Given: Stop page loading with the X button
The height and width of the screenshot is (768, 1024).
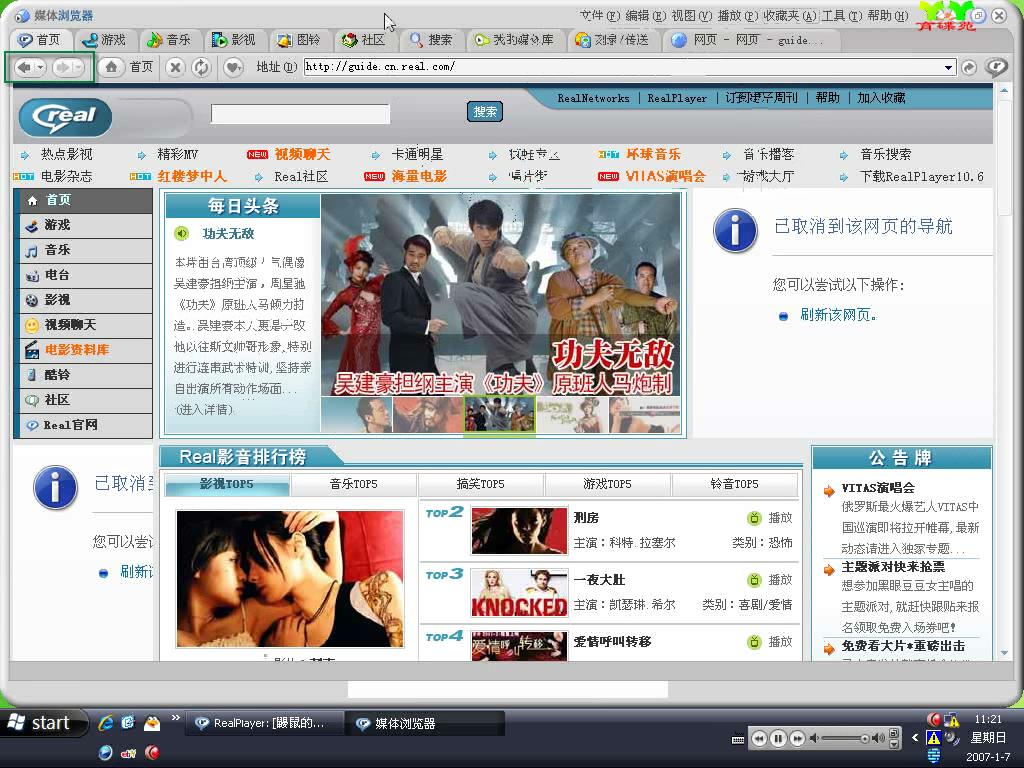Looking at the screenshot, I should (175, 67).
